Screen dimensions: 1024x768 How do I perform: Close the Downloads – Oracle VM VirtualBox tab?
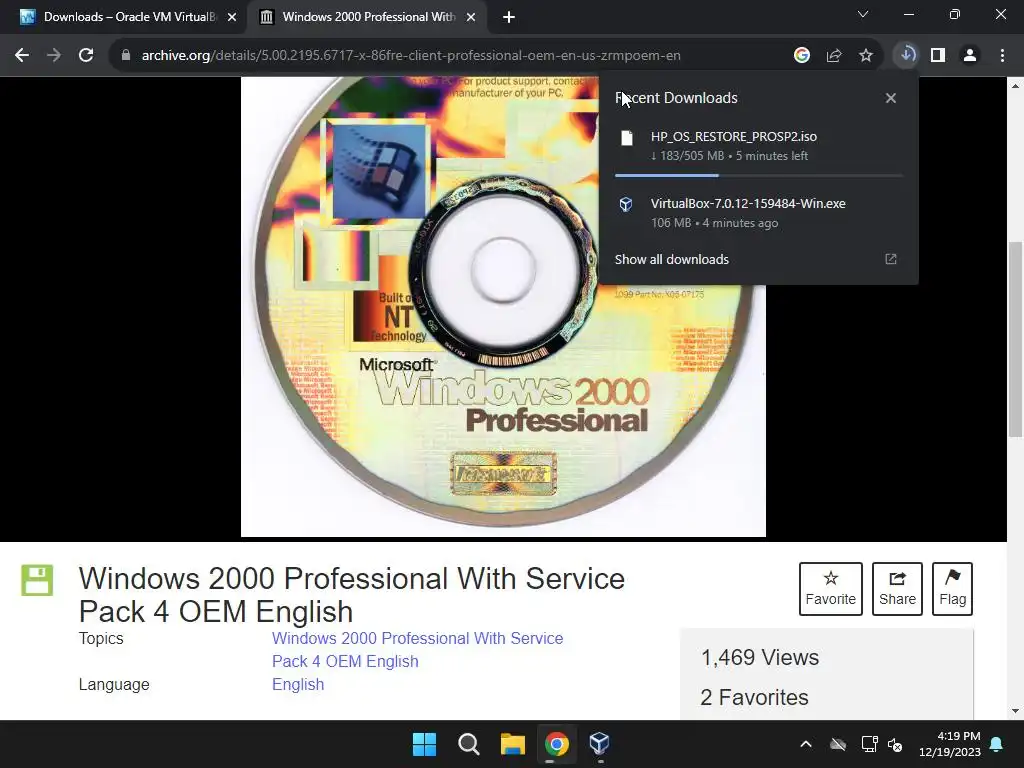[232, 17]
